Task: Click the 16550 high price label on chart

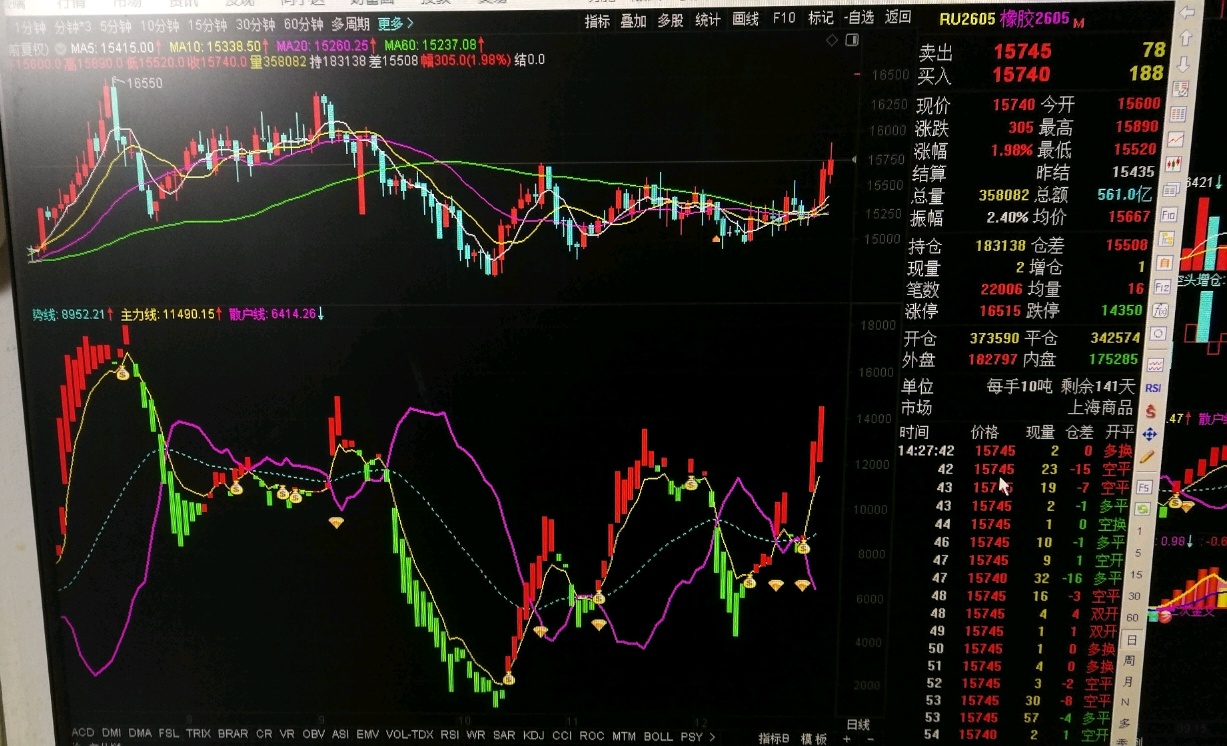Action: click(x=144, y=84)
